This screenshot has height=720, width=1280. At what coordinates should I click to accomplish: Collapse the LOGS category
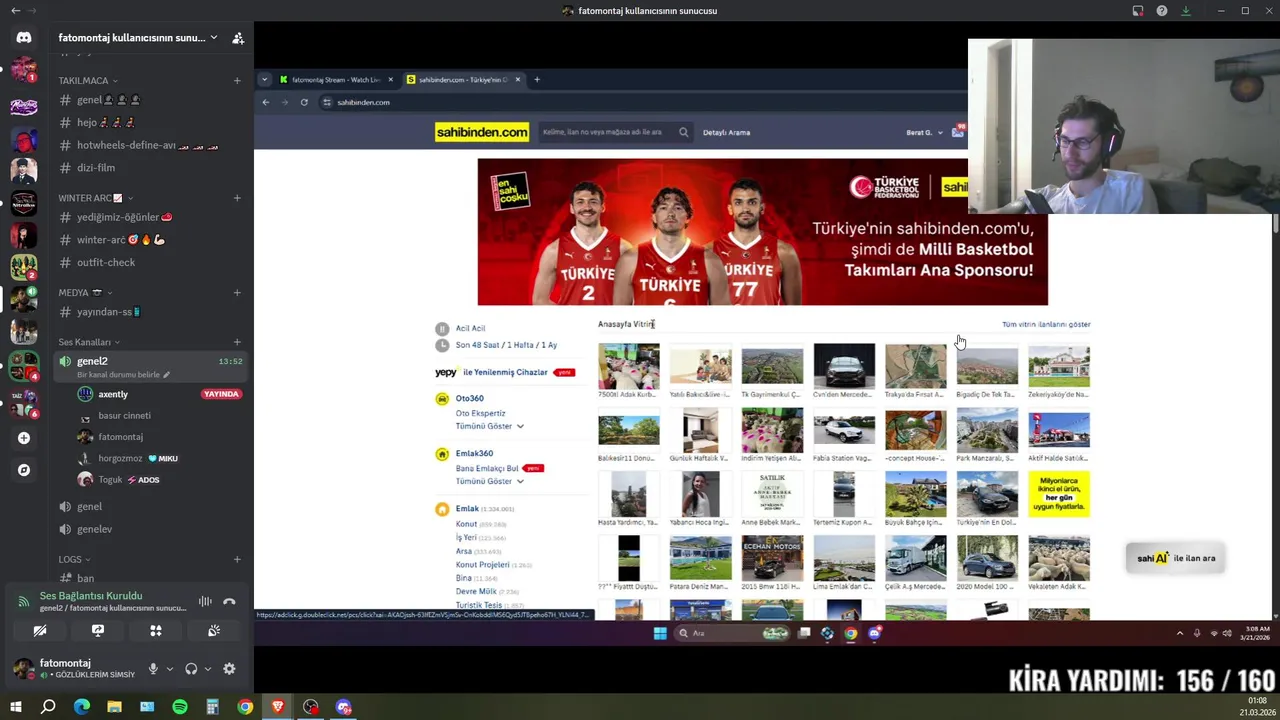75,560
